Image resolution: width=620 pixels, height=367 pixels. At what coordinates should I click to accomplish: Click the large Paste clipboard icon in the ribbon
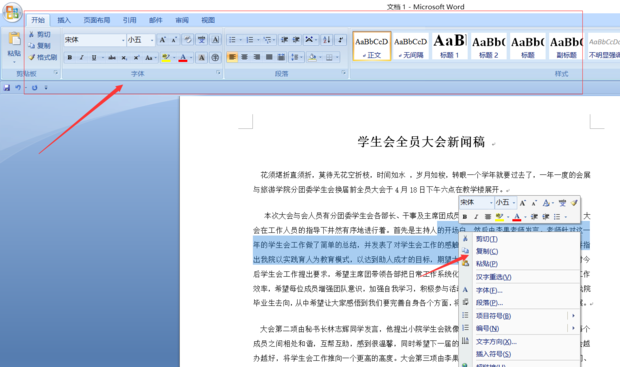(14, 39)
